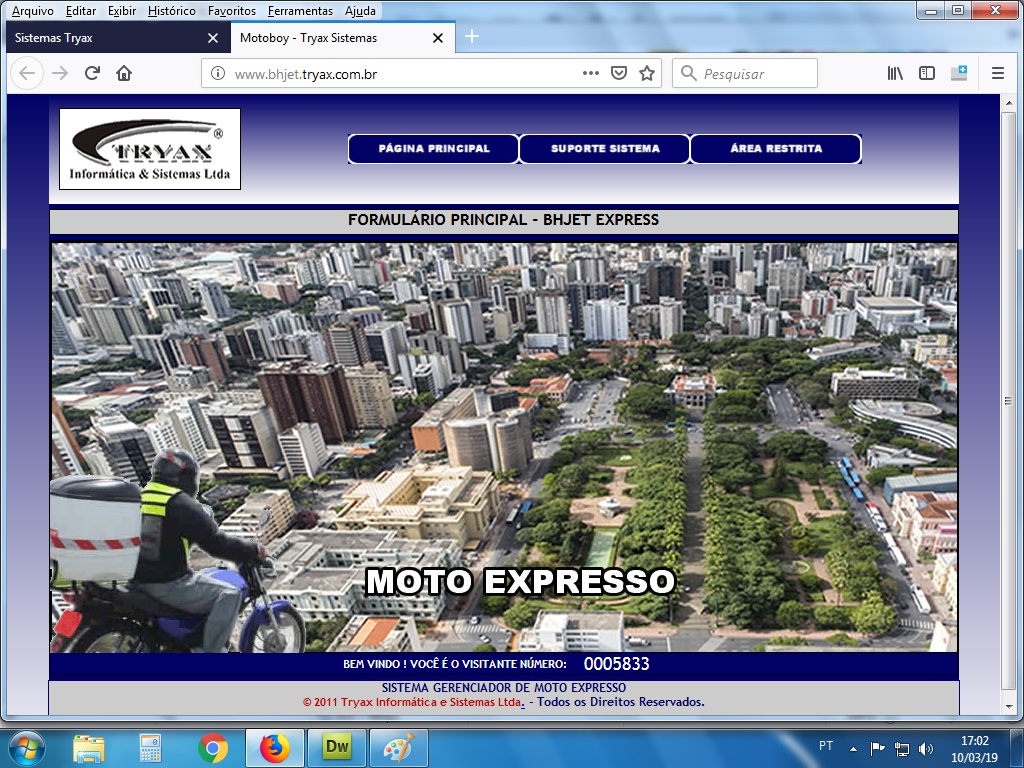Open page actions three-dots menu
The width and height of the screenshot is (1024, 768).
coord(590,73)
